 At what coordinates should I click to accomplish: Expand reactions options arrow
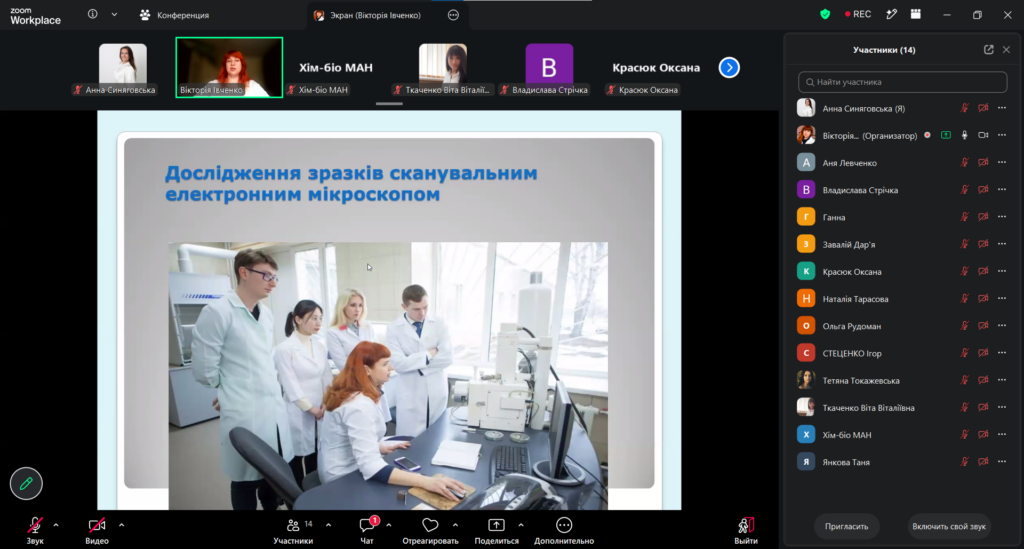(455, 525)
